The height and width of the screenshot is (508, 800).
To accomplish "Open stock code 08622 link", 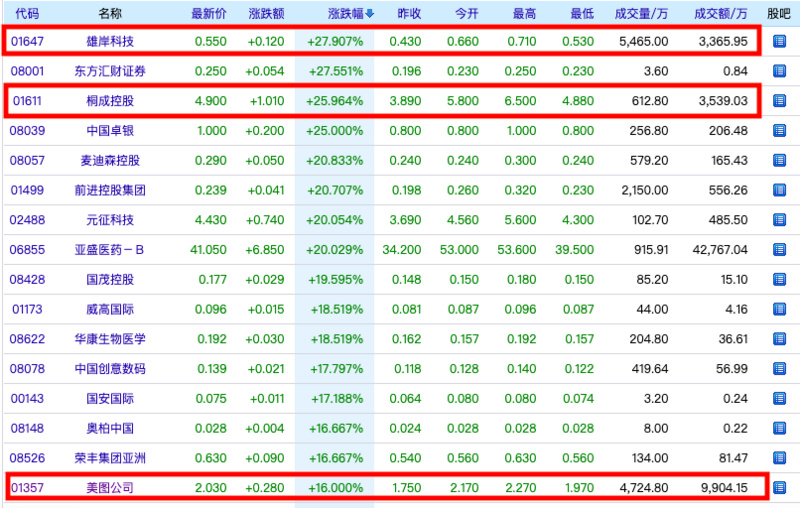I will tap(27, 339).
